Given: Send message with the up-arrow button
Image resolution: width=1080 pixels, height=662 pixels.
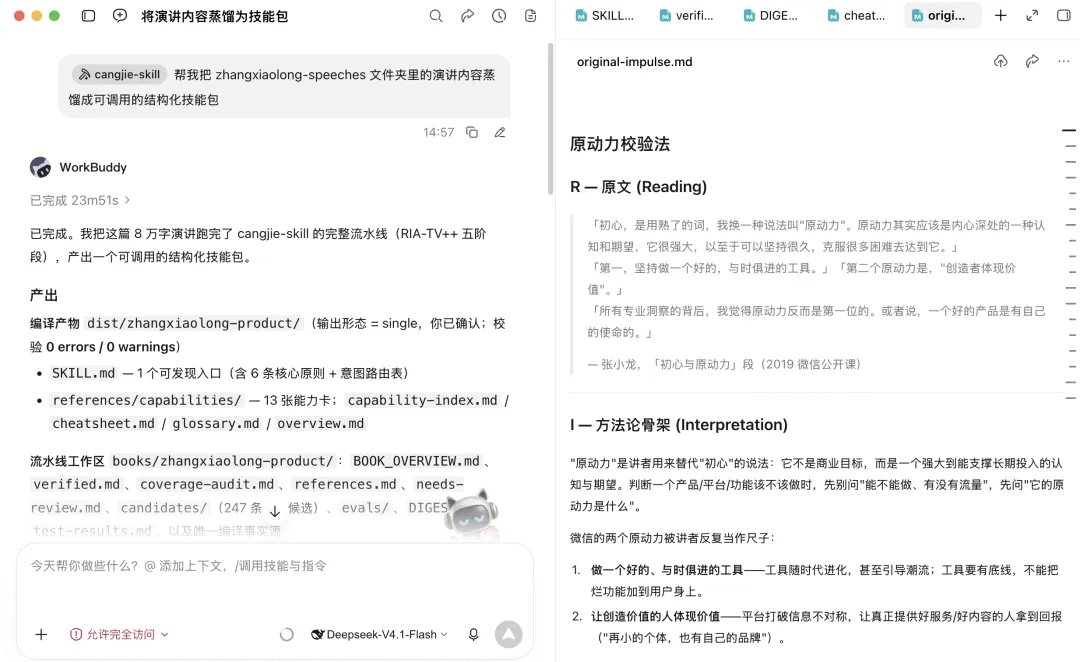Looking at the screenshot, I should click(508, 634).
